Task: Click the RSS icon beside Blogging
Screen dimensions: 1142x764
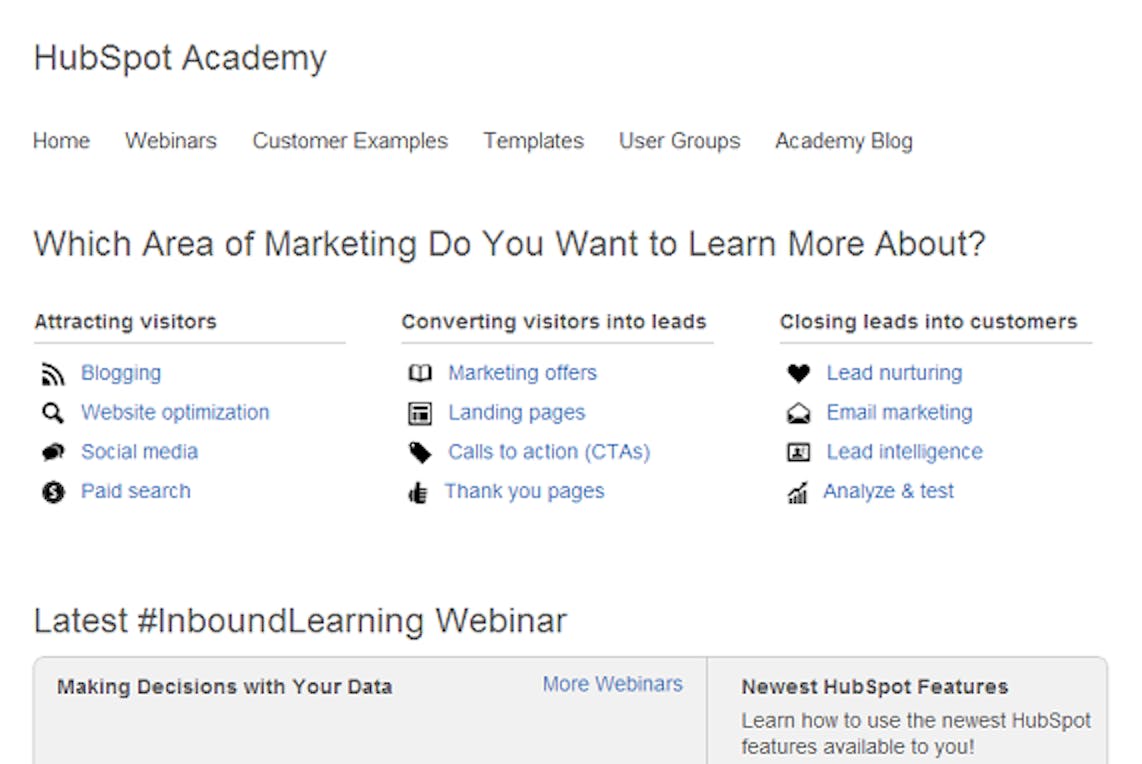Action: click(52, 374)
